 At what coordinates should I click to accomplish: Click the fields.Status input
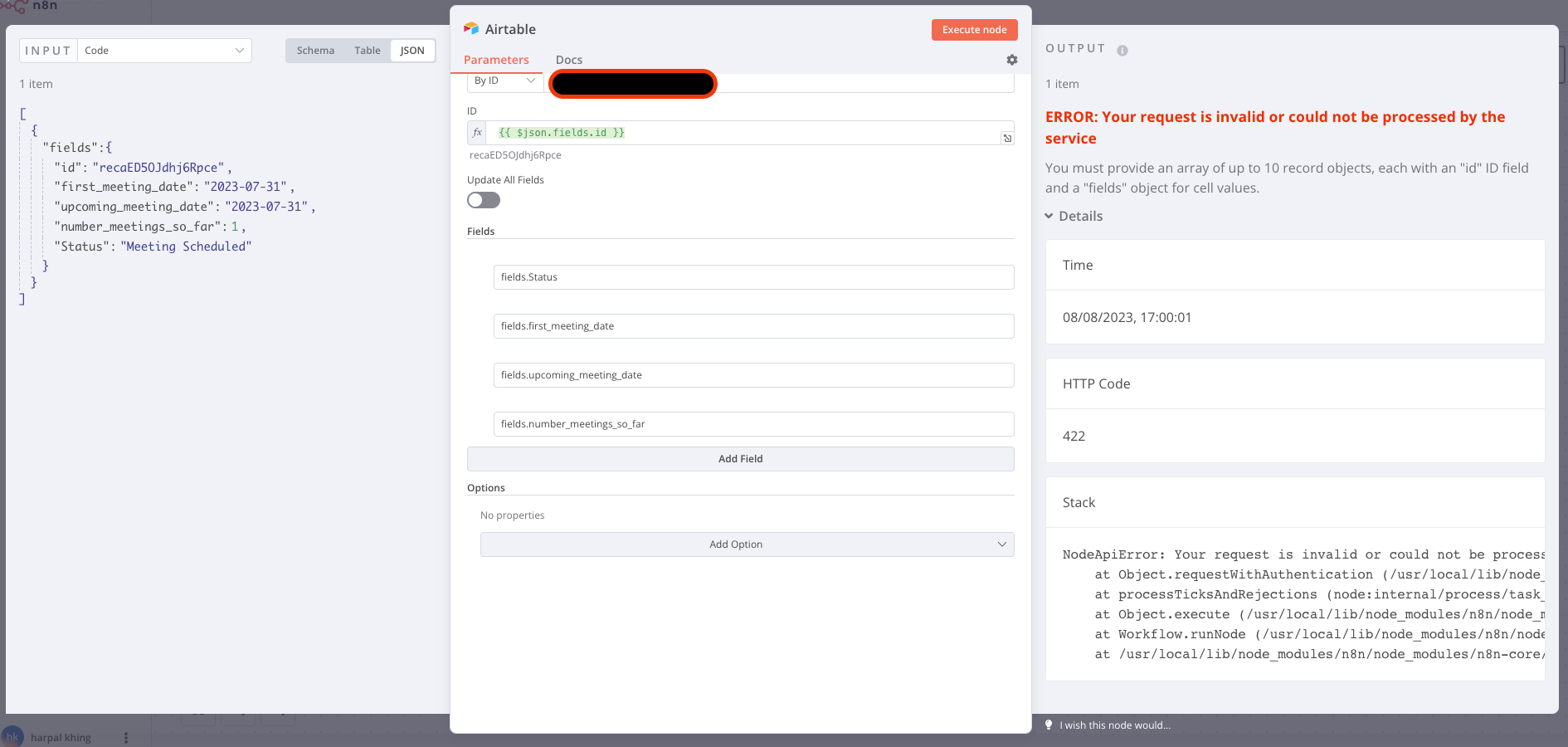tap(754, 277)
